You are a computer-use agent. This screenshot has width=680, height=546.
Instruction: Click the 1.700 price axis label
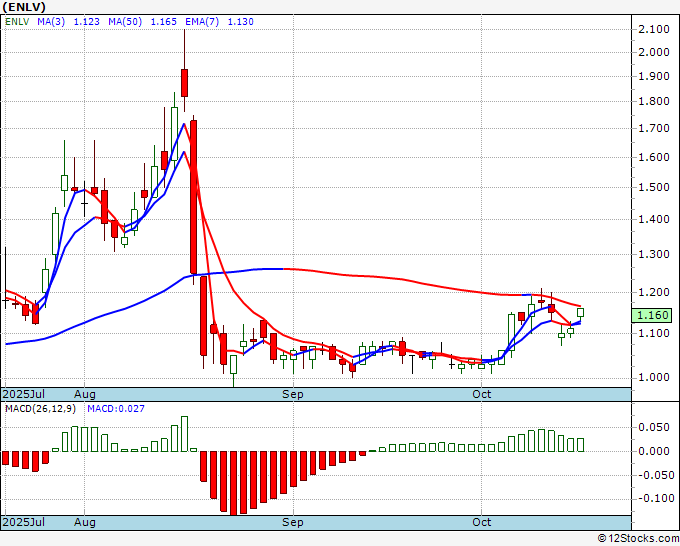(x=654, y=128)
